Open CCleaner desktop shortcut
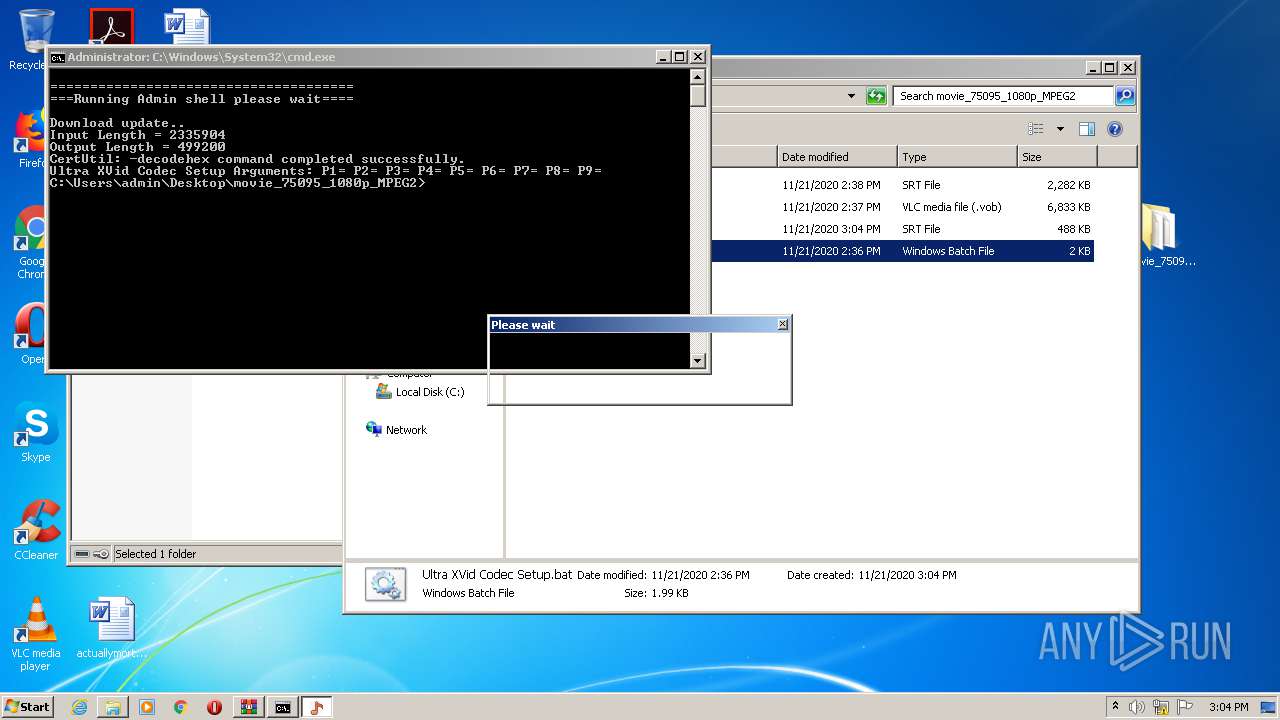This screenshot has height=720, width=1280. coord(36,530)
